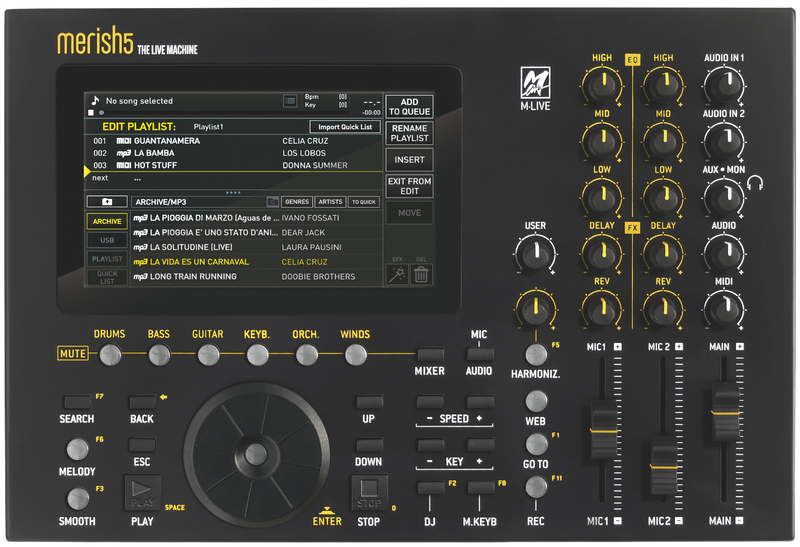The width and height of the screenshot is (800, 547).
Task: Tap the ADD TO QUEUE button
Action: 410,107
